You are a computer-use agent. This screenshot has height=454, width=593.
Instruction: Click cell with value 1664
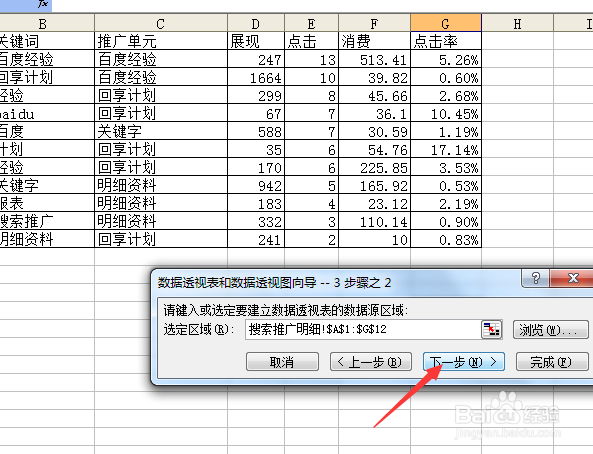pyautogui.click(x=256, y=77)
